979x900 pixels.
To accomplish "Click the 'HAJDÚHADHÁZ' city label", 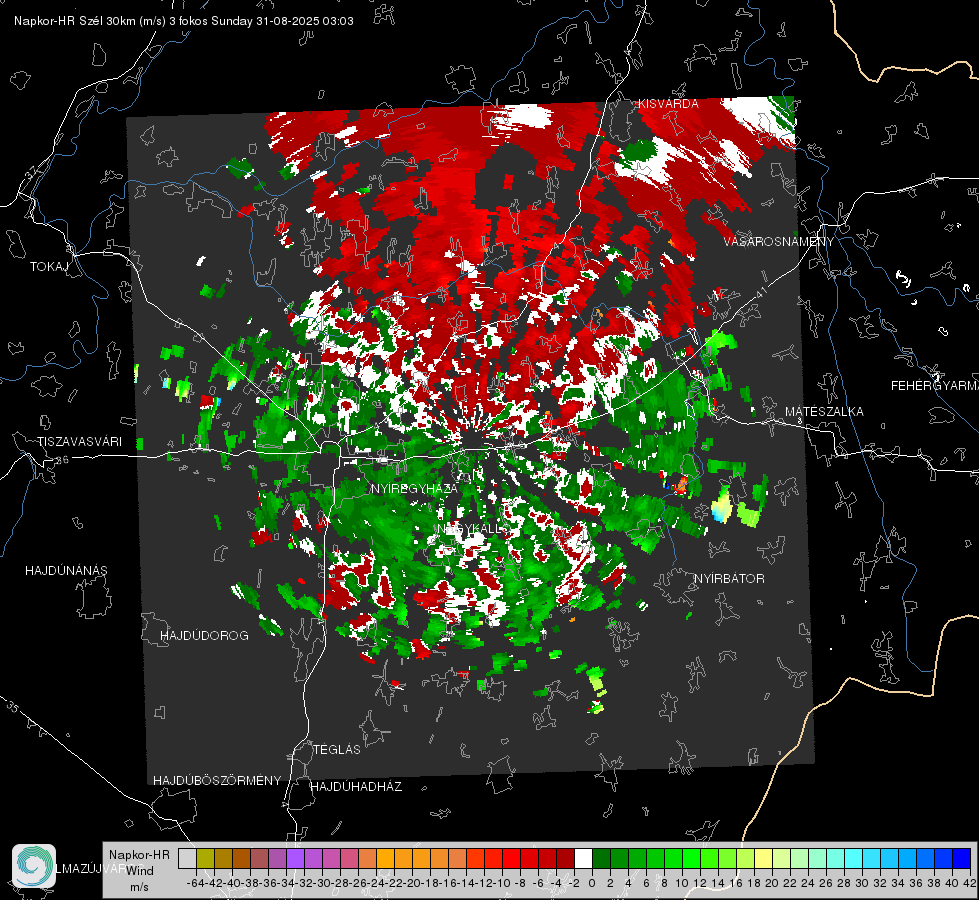I will [356, 786].
